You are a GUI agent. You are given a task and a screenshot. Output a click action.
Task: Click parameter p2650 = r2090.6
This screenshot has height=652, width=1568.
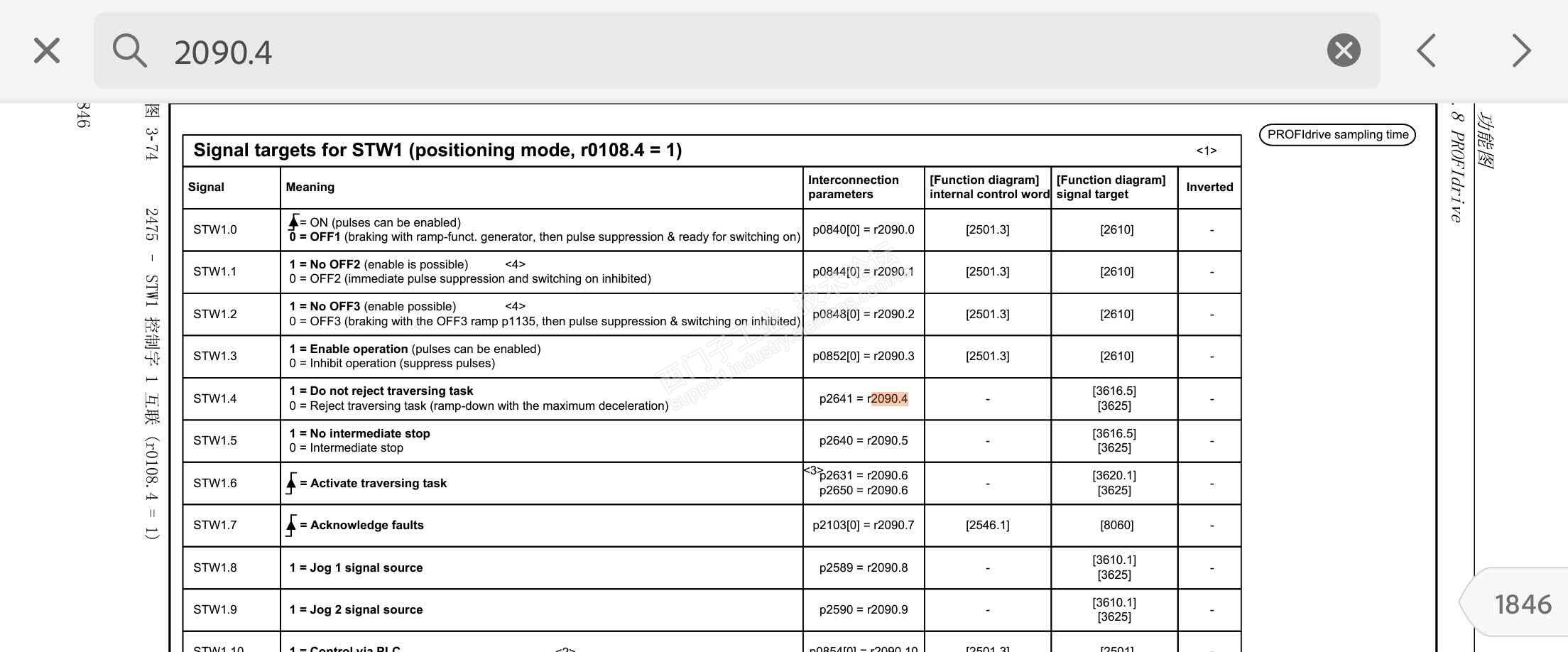(x=864, y=490)
